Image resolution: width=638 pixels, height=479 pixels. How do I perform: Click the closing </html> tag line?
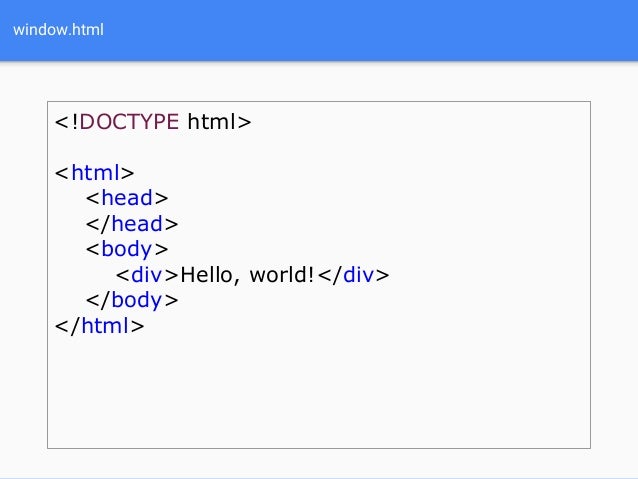[99, 326]
